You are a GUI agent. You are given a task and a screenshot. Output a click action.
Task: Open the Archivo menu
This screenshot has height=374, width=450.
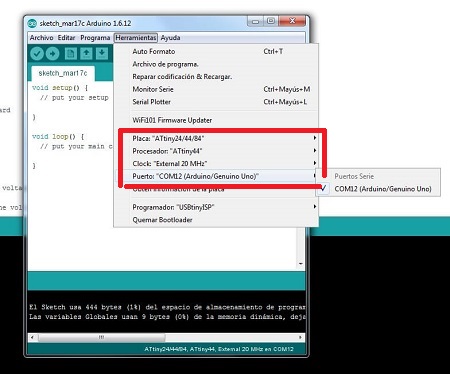click(x=41, y=38)
